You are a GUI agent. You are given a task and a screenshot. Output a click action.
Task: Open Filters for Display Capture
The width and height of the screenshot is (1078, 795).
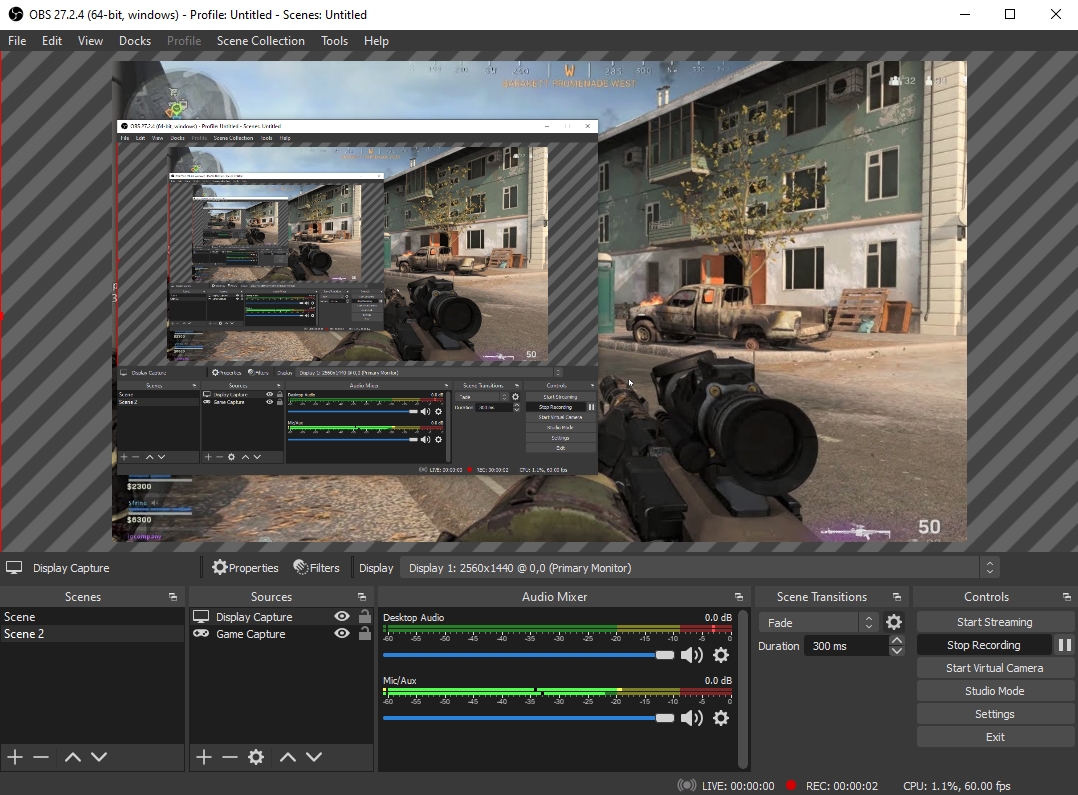317,568
